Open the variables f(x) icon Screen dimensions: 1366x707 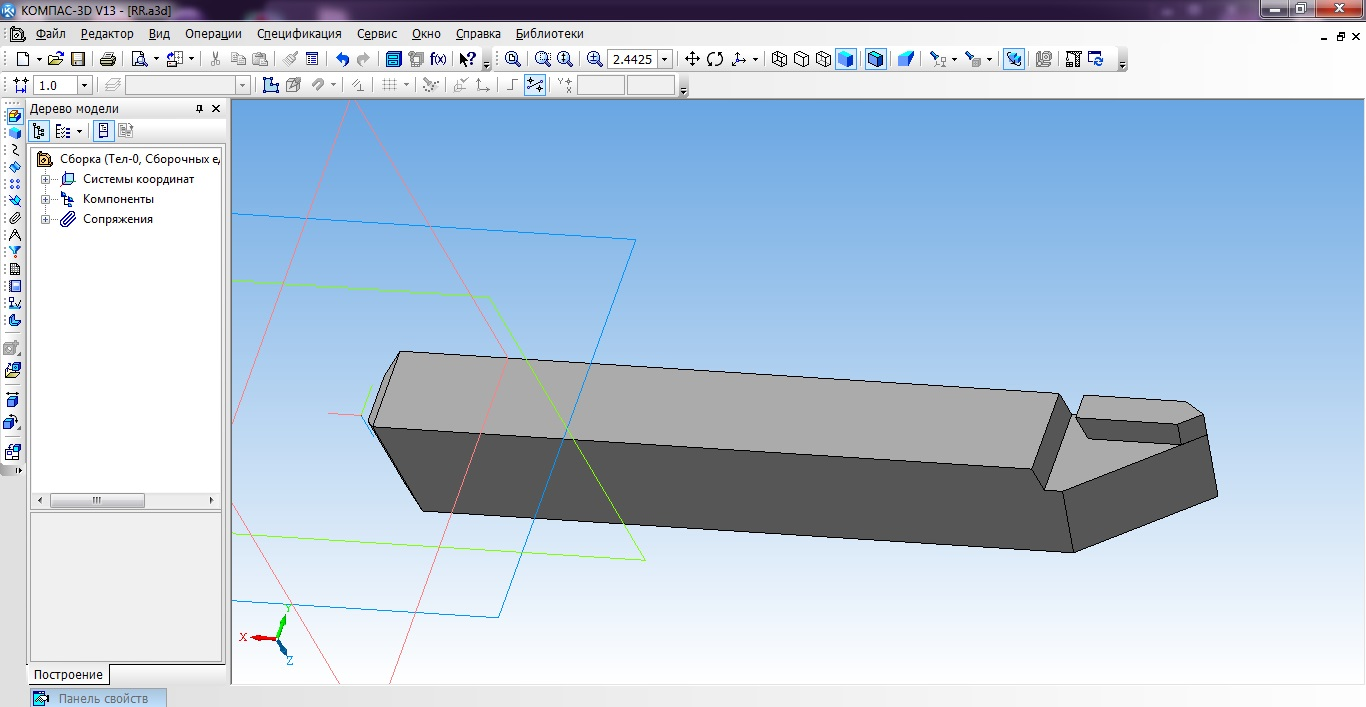tap(437, 59)
